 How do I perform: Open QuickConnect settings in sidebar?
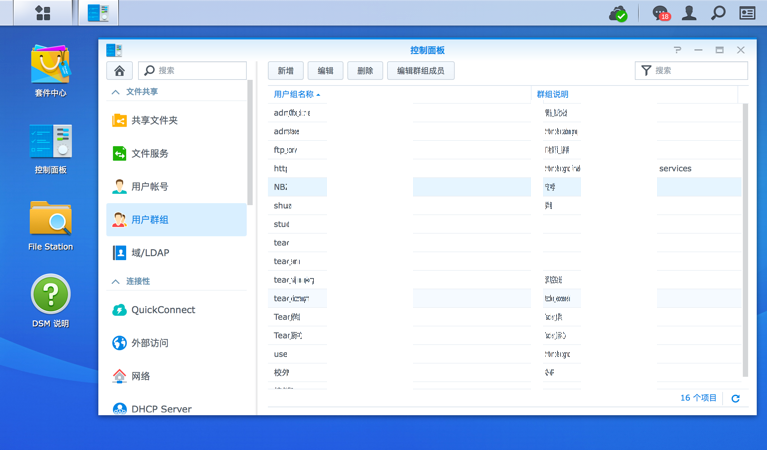tap(162, 310)
